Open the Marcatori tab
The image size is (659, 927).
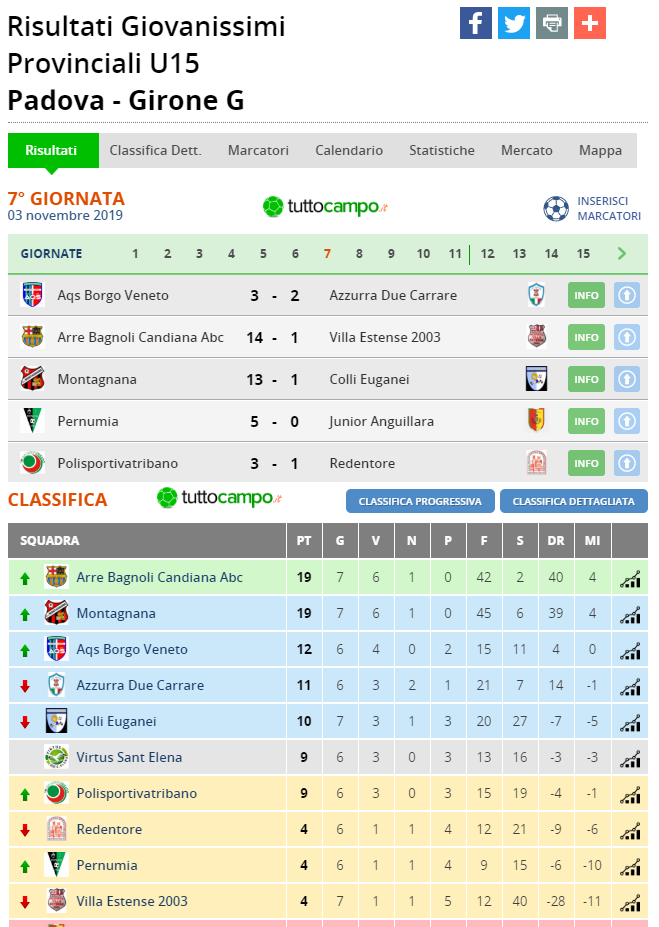258,150
